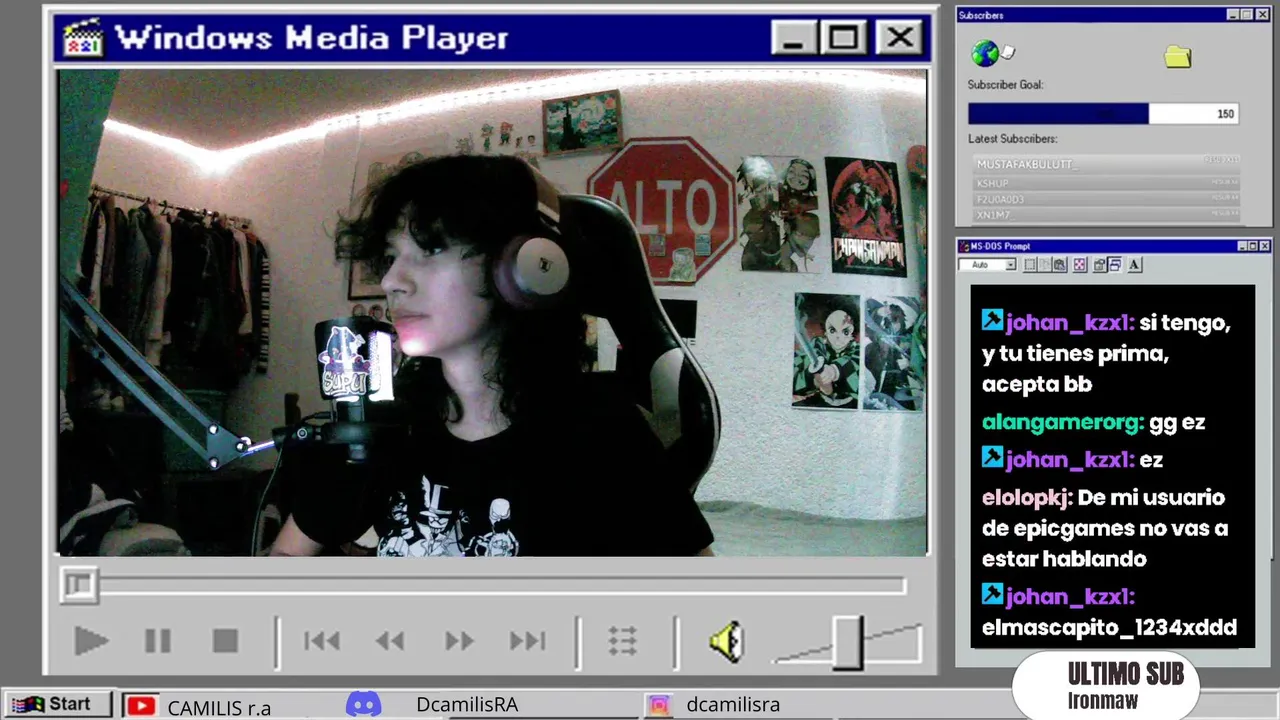This screenshot has height=720, width=1280.
Task: Click the 'gg ez' chat message
Action: point(1177,422)
